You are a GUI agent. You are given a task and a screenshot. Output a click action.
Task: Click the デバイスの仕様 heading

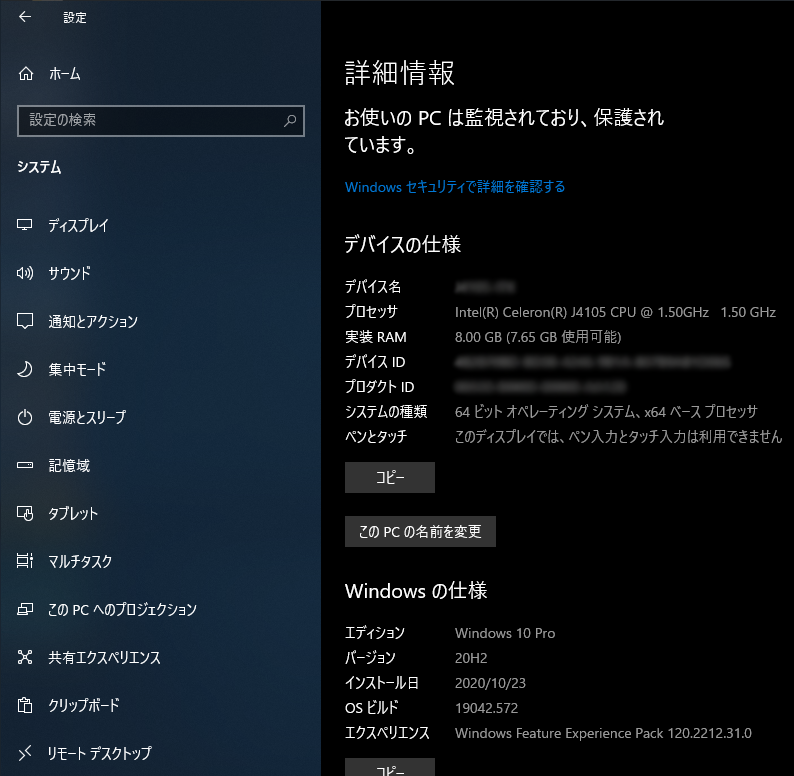click(403, 244)
